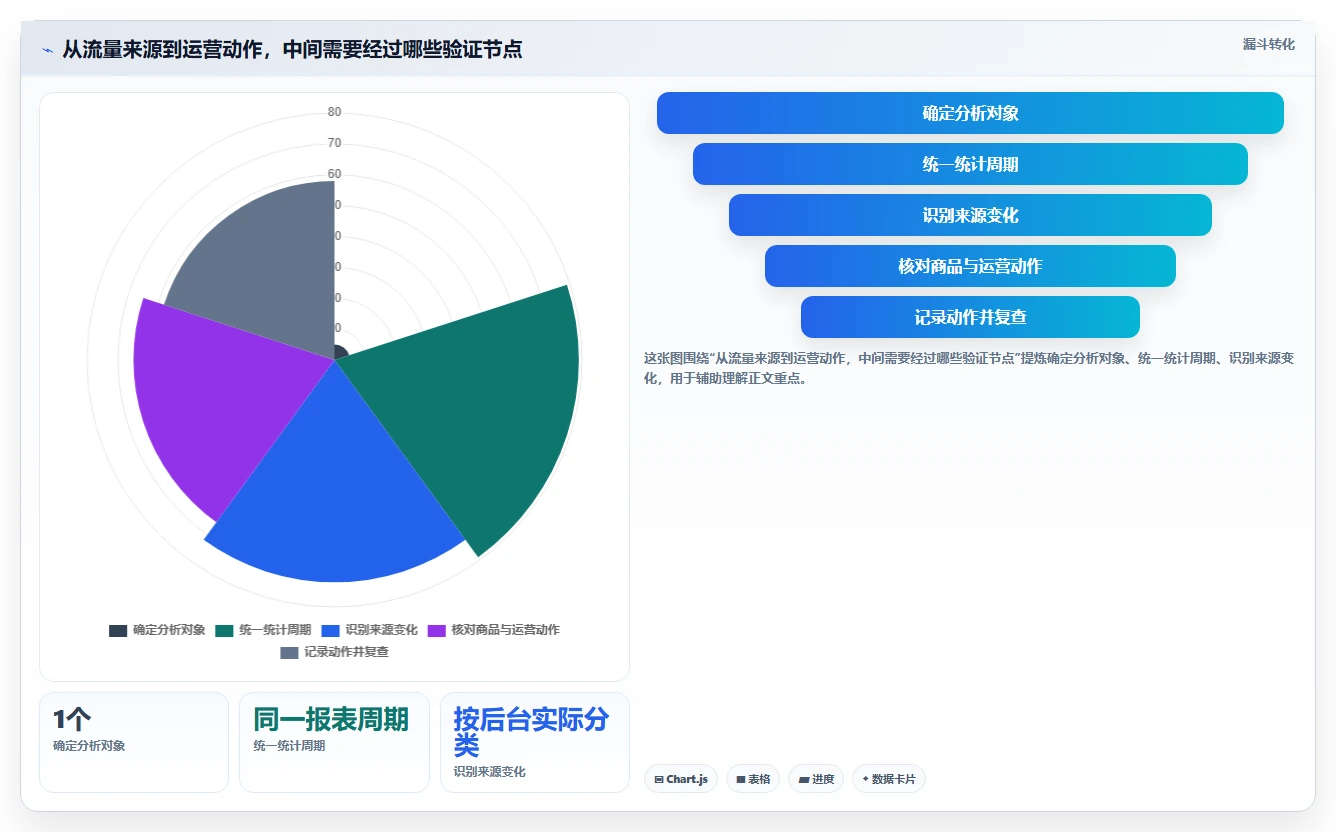Select the 记录动作并复查 funnel bar
1336x832 pixels.
[x=970, y=317]
